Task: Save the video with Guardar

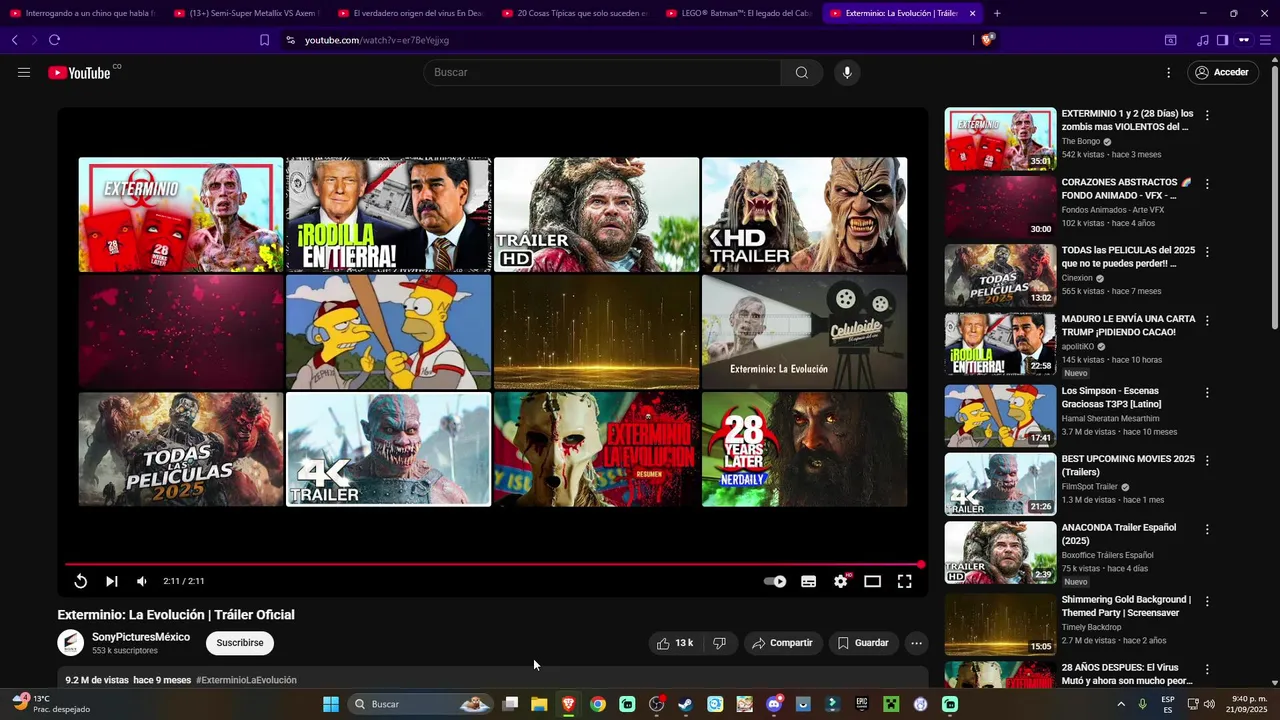Action: point(863,643)
